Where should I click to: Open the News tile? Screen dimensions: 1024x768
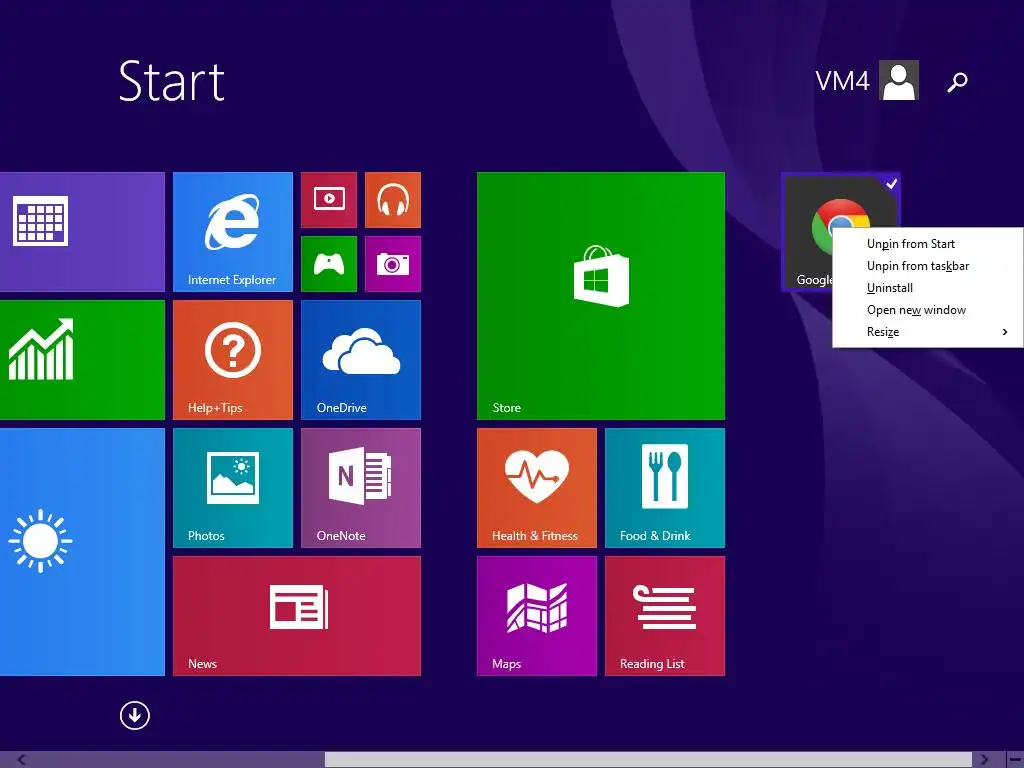296,616
